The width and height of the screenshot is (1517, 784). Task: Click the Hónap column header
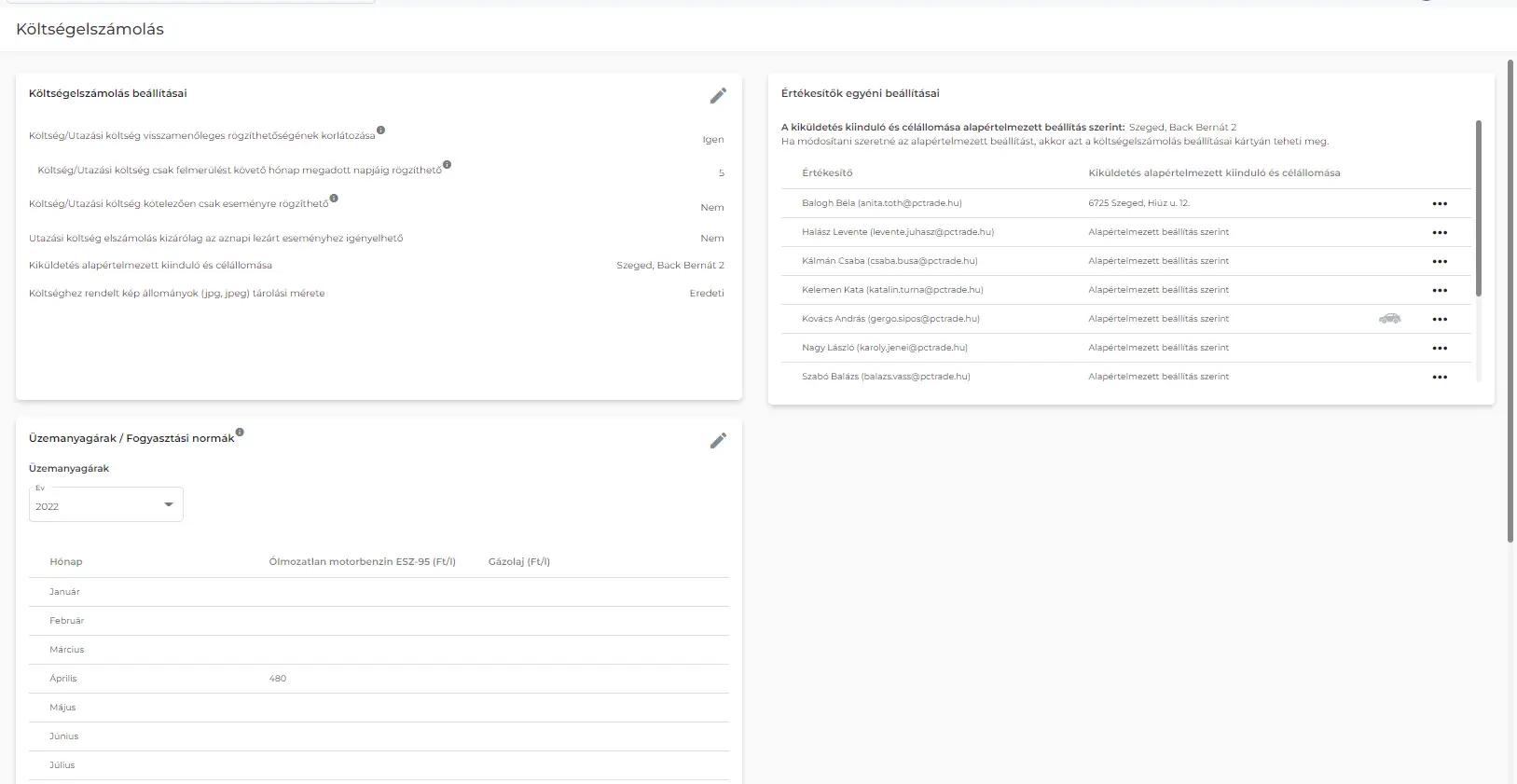pos(66,562)
